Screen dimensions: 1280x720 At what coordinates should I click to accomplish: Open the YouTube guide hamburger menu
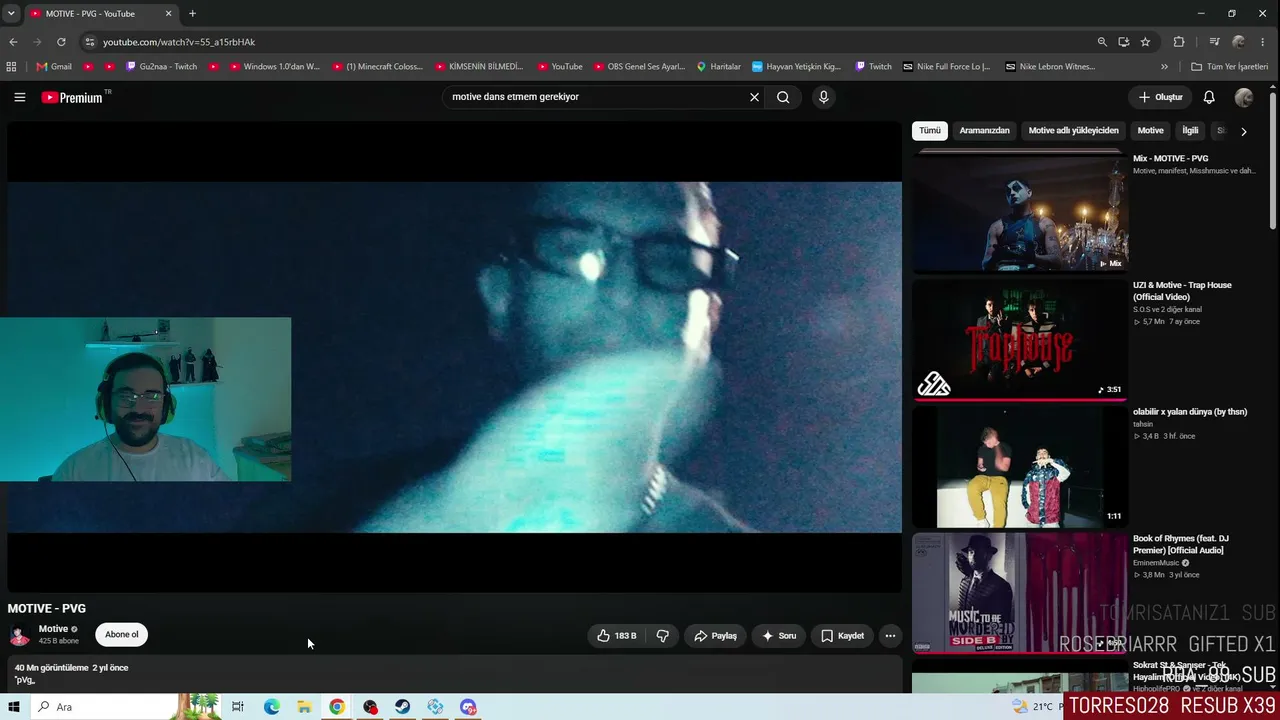click(x=20, y=97)
